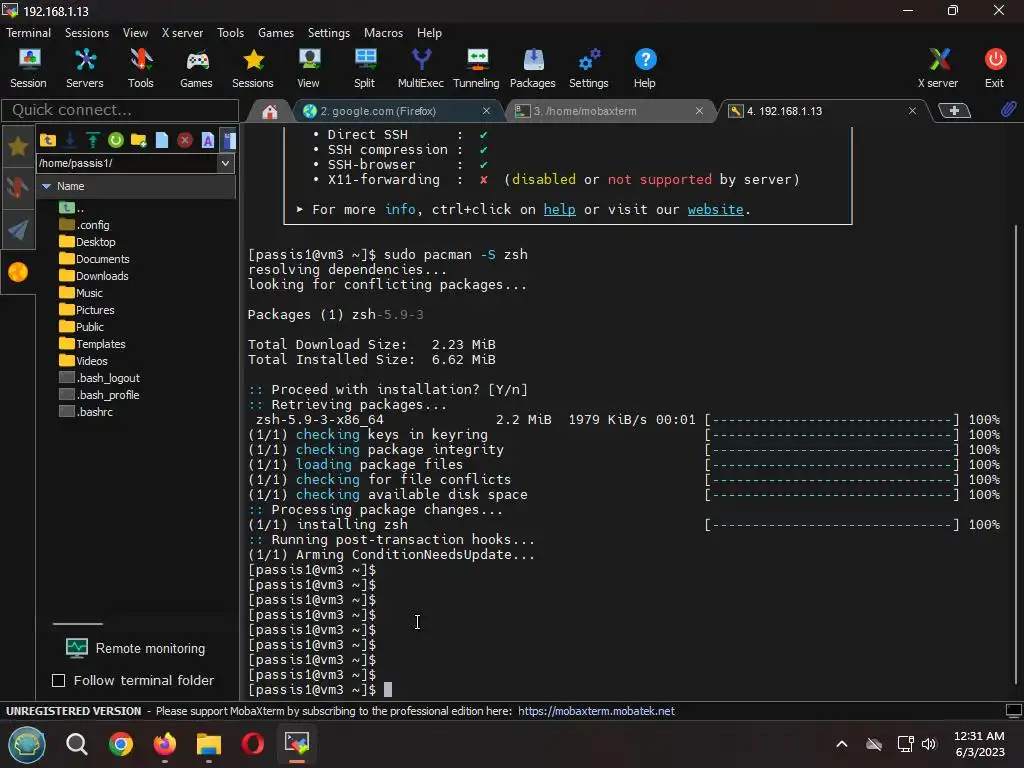Open Chrome from the taskbar
Viewport: 1024px width, 768px height.
[121, 744]
